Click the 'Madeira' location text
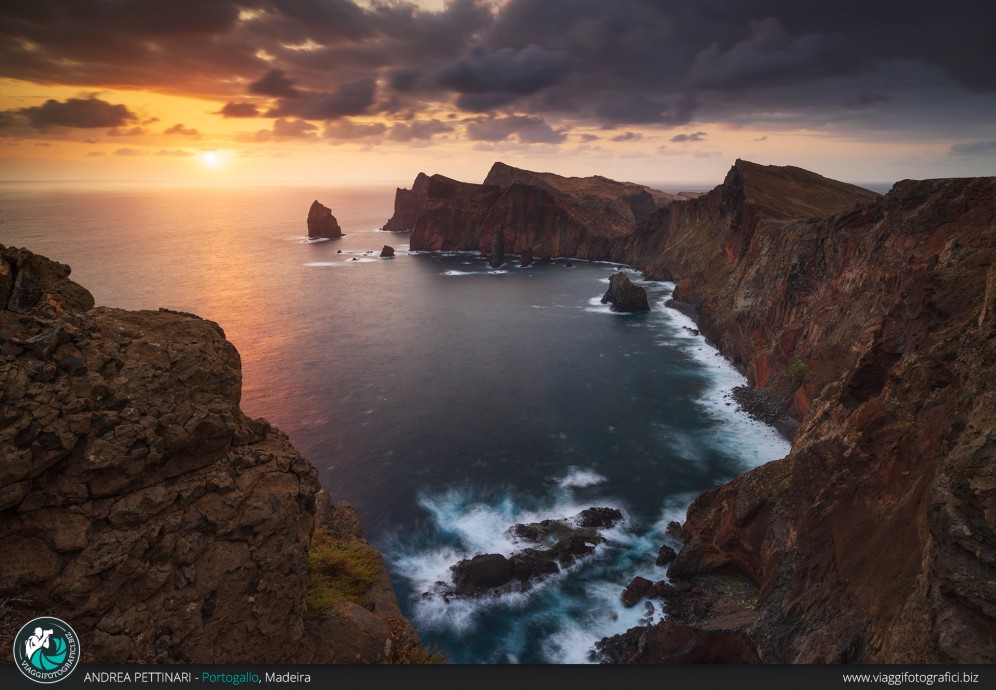Image resolution: width=996 pixels, height=690 pixels. pos(287,677)
